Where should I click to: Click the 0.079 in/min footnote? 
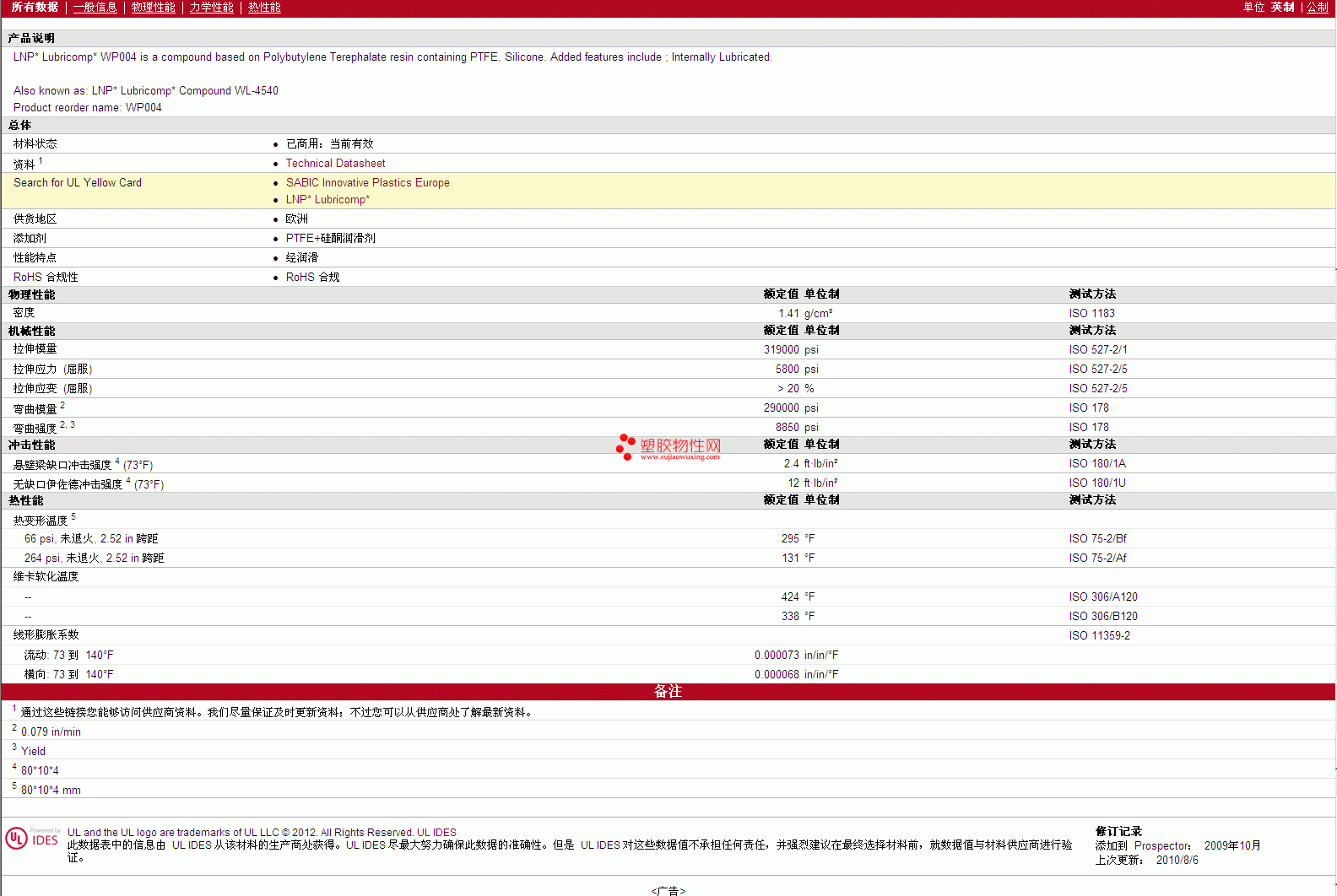coord(51,732)
